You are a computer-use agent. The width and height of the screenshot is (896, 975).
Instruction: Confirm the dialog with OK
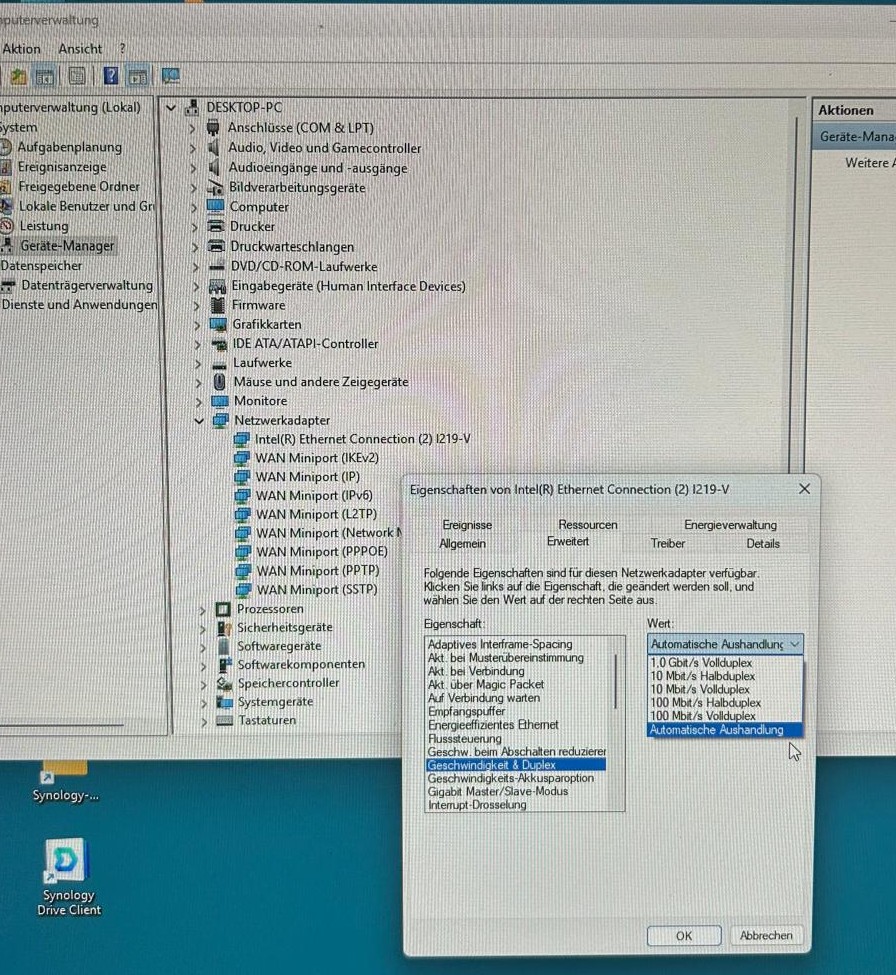pos(684,935)
